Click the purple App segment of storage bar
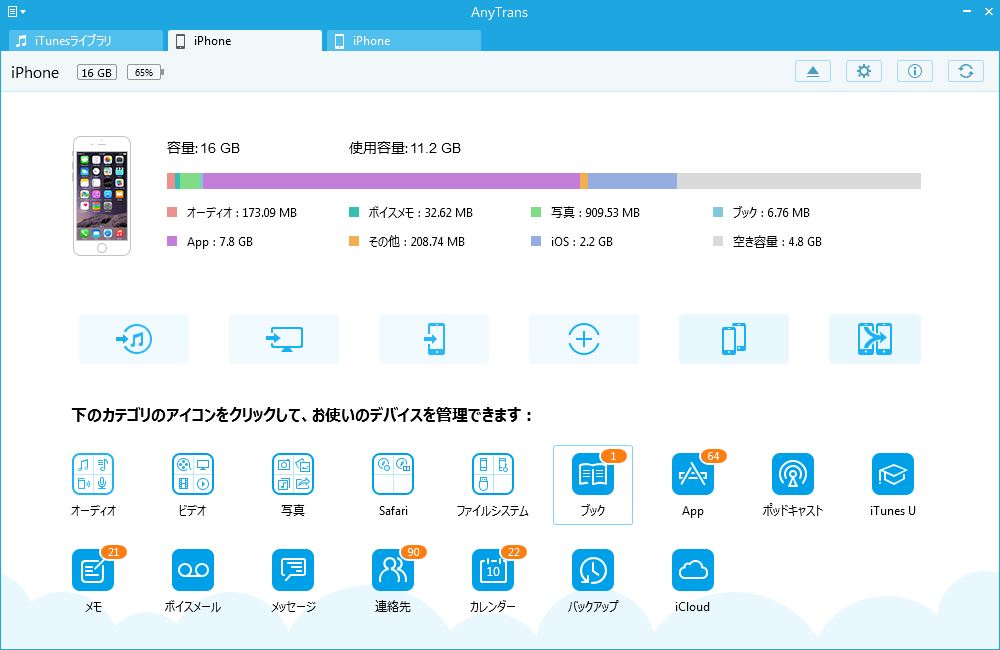Image resolution: width=1000 pixels, height=650 pixels. pos(391,181)
